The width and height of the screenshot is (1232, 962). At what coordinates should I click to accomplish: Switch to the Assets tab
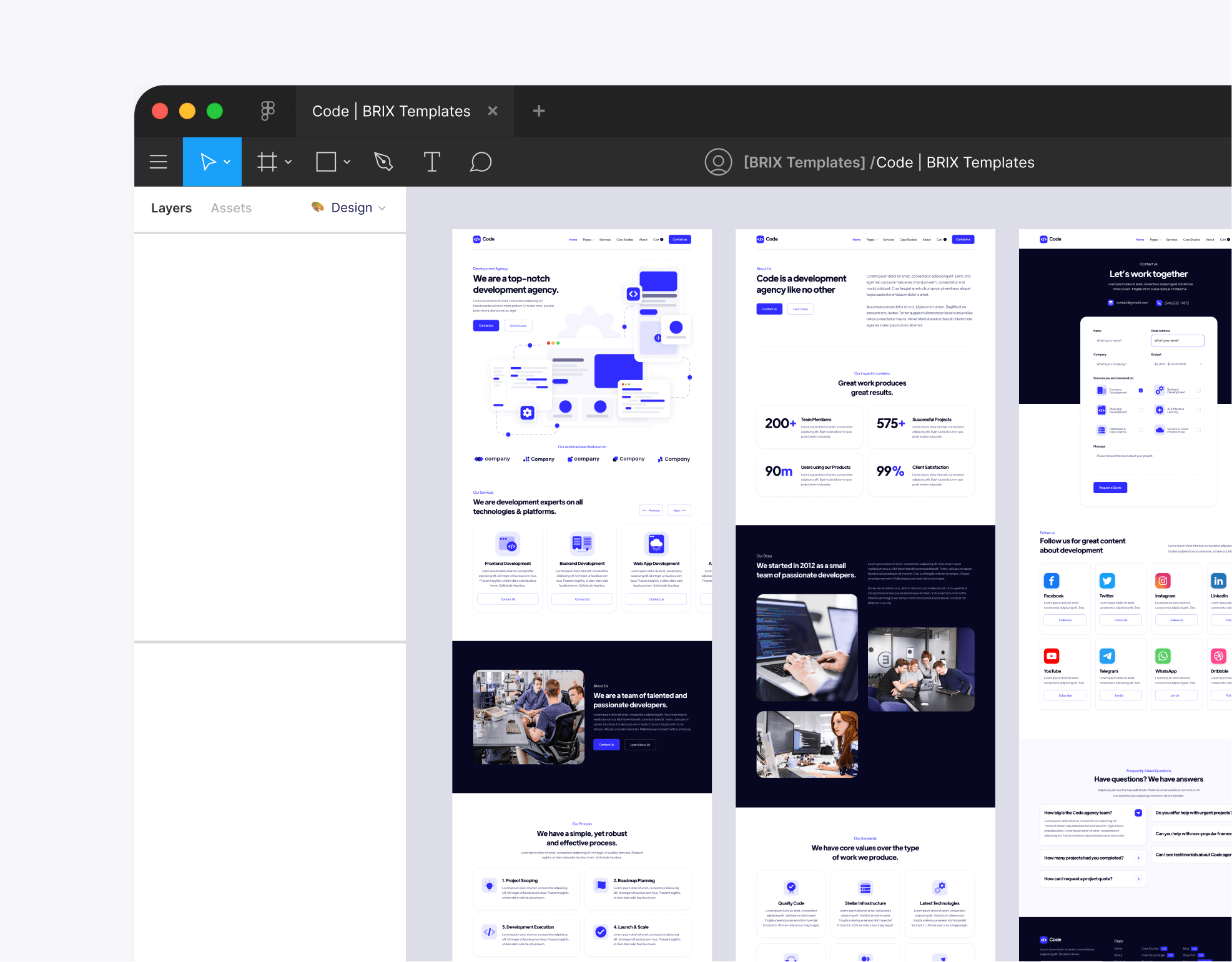[231, 207]
